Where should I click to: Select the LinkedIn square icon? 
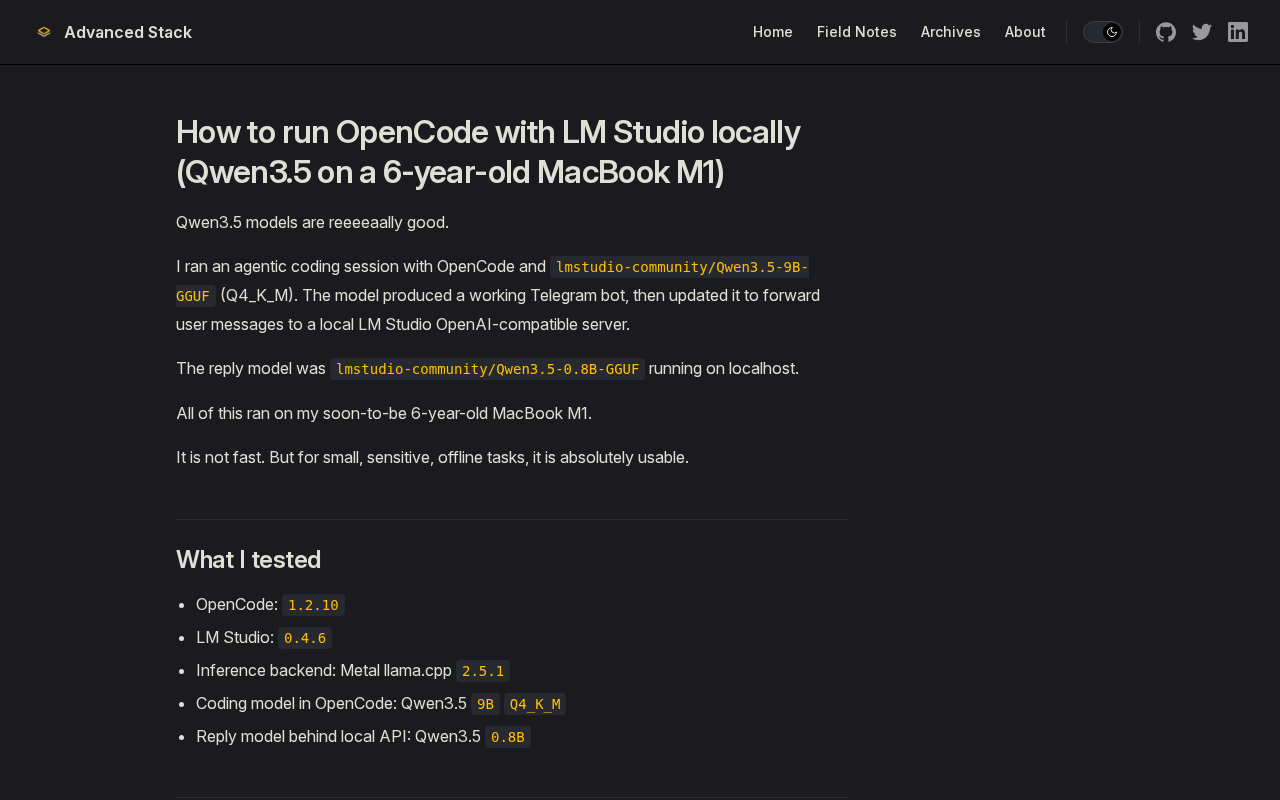(1237, 30)
